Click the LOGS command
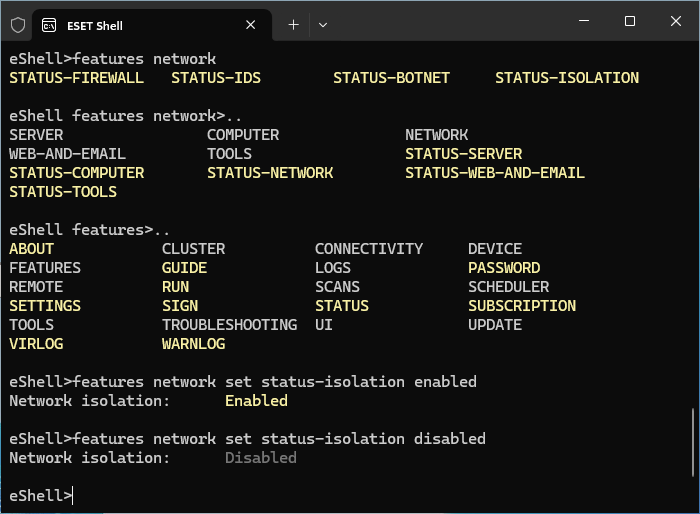Image resolution: width=700 pixels, height=514 pixels. click(x=333, y=267)
